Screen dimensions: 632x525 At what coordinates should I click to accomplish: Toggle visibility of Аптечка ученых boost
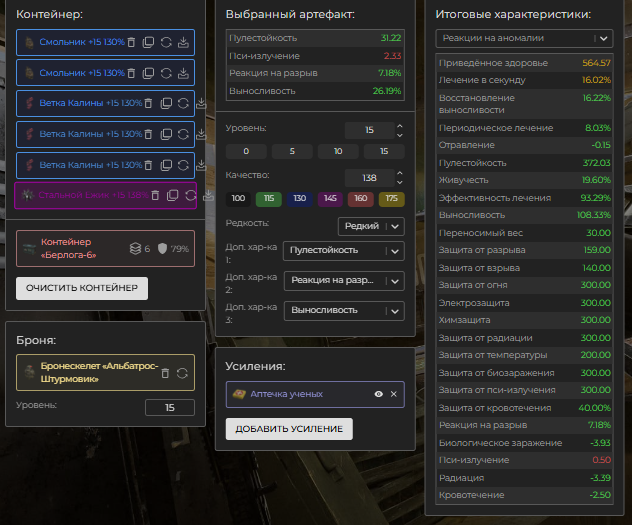click(x=379, y=394)
